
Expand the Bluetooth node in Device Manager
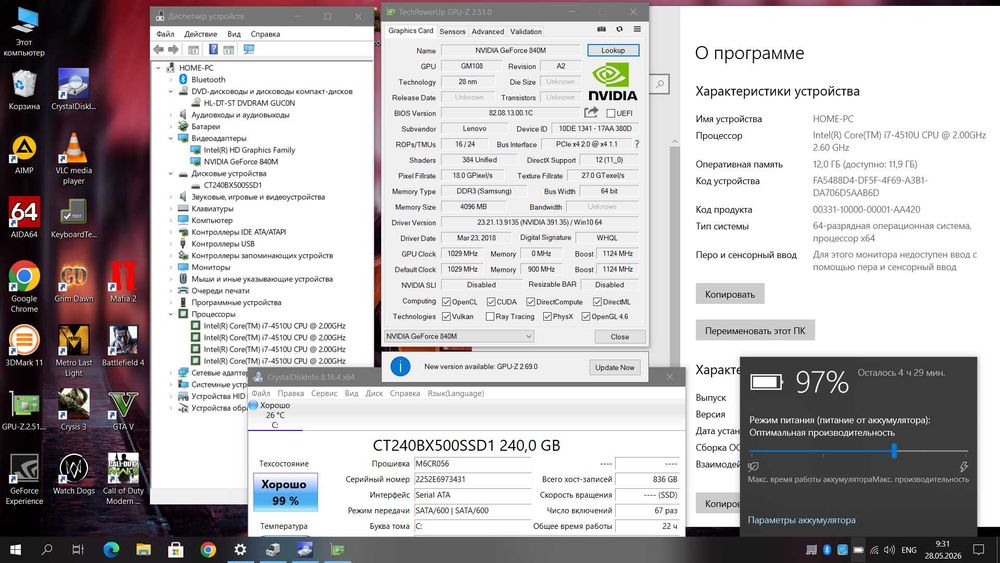pyautogui.click(x=171, y=80)
